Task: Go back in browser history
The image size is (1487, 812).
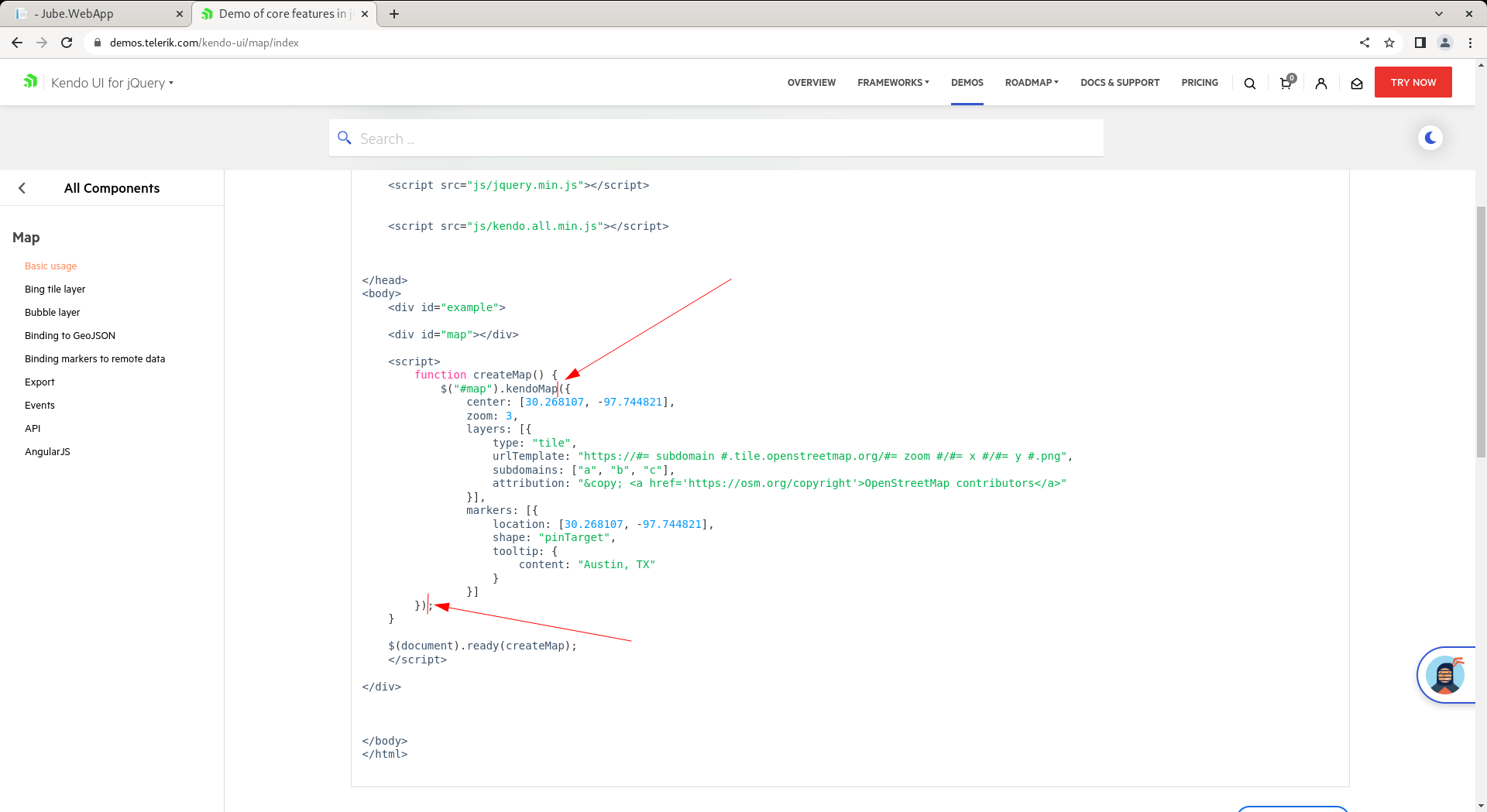Action: pos(17,43)
